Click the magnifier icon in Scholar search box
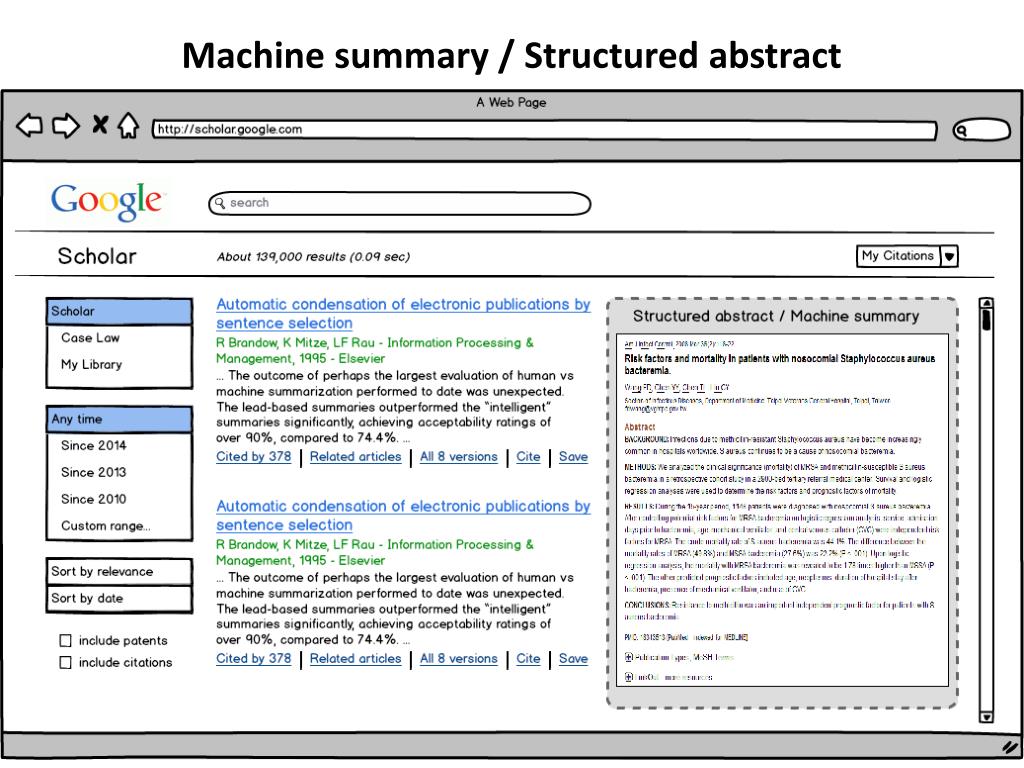This screenshot has width=1024, height=768. [219, 203]
